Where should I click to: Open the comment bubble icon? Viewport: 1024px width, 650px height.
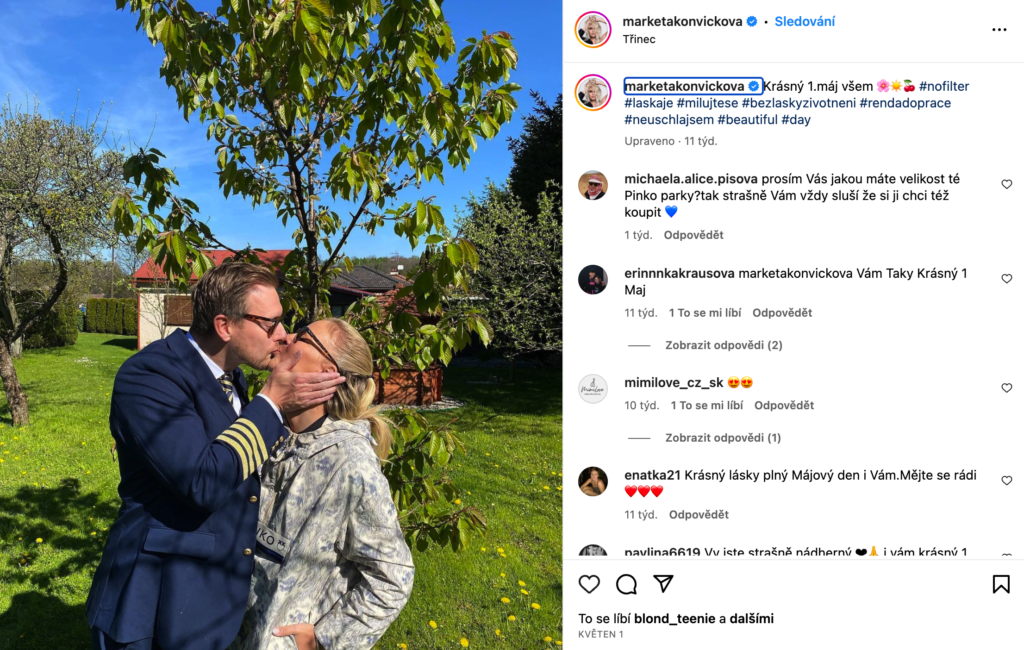point(626,584)
